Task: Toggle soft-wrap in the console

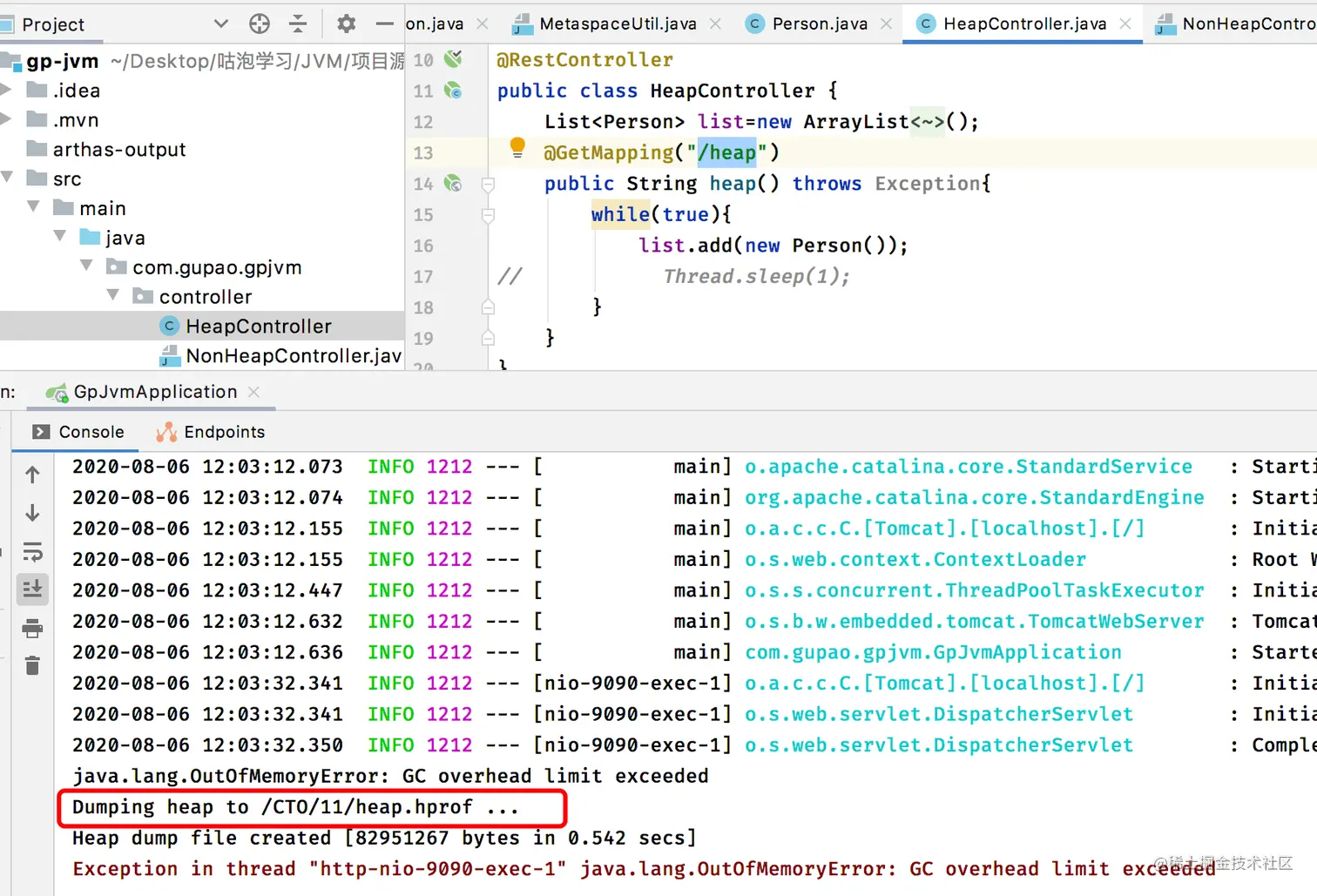Action: coord(32,551)
